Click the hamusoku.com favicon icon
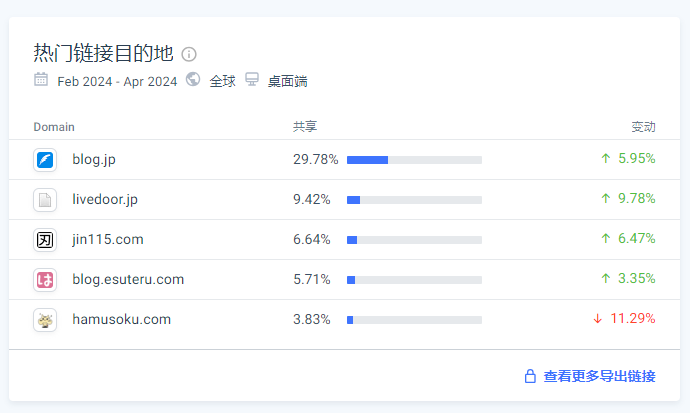This screenshot has height=413, width=690. coord(45,320)
